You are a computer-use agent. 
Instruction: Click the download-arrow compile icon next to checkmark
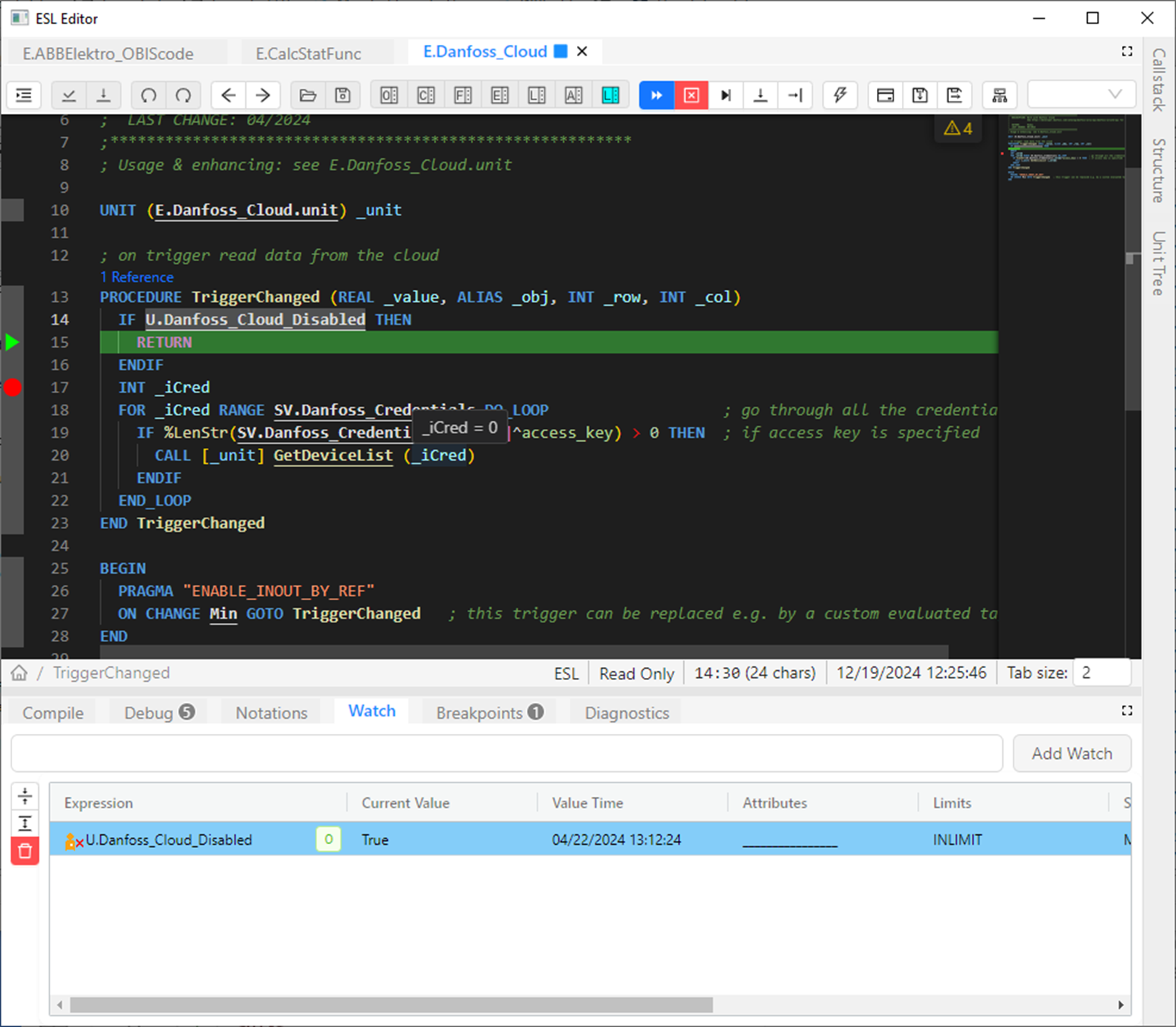tap(103, 95)
